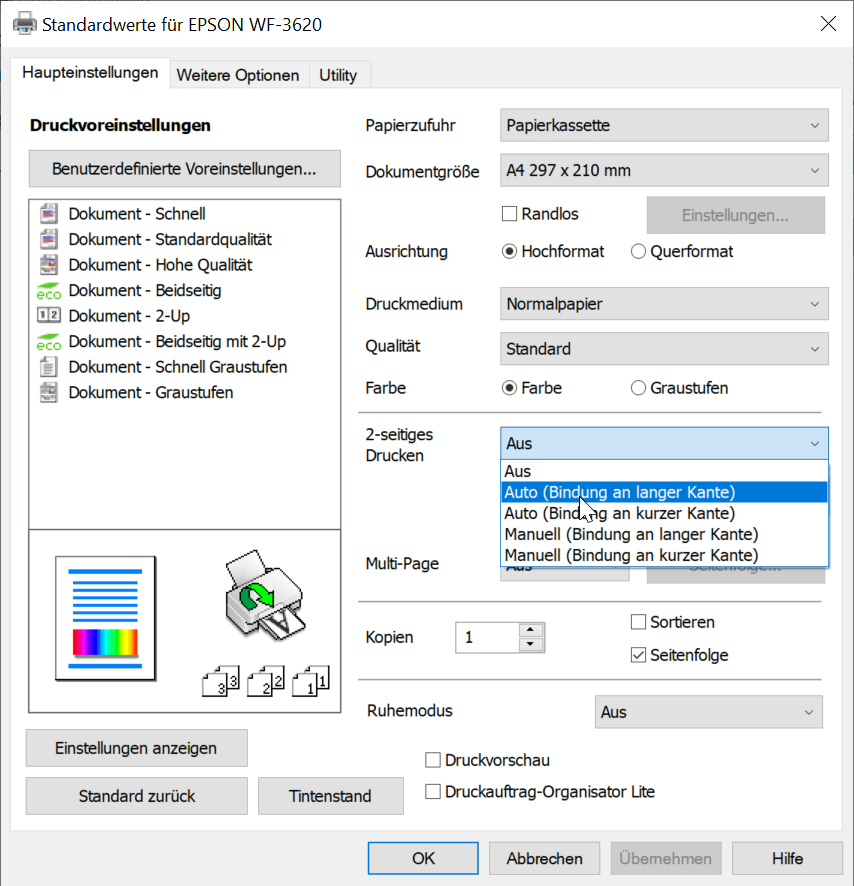The image size is (854, 886).
Task: Enable the Randlos checkbox
Action: tap(509, 214)
